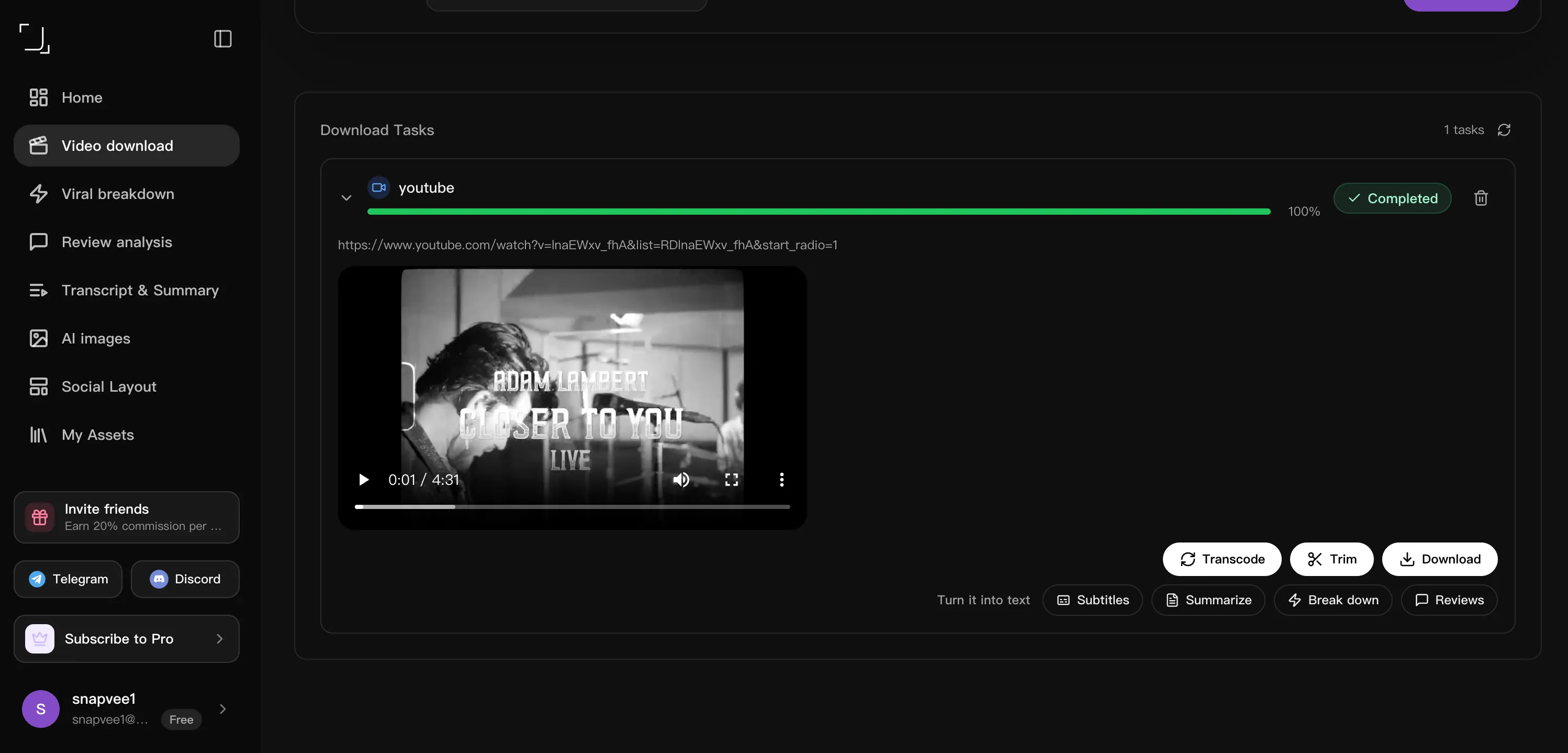Mute the video volume
The height and width of the screenshot is (753, 1568).
pos(681,480)
